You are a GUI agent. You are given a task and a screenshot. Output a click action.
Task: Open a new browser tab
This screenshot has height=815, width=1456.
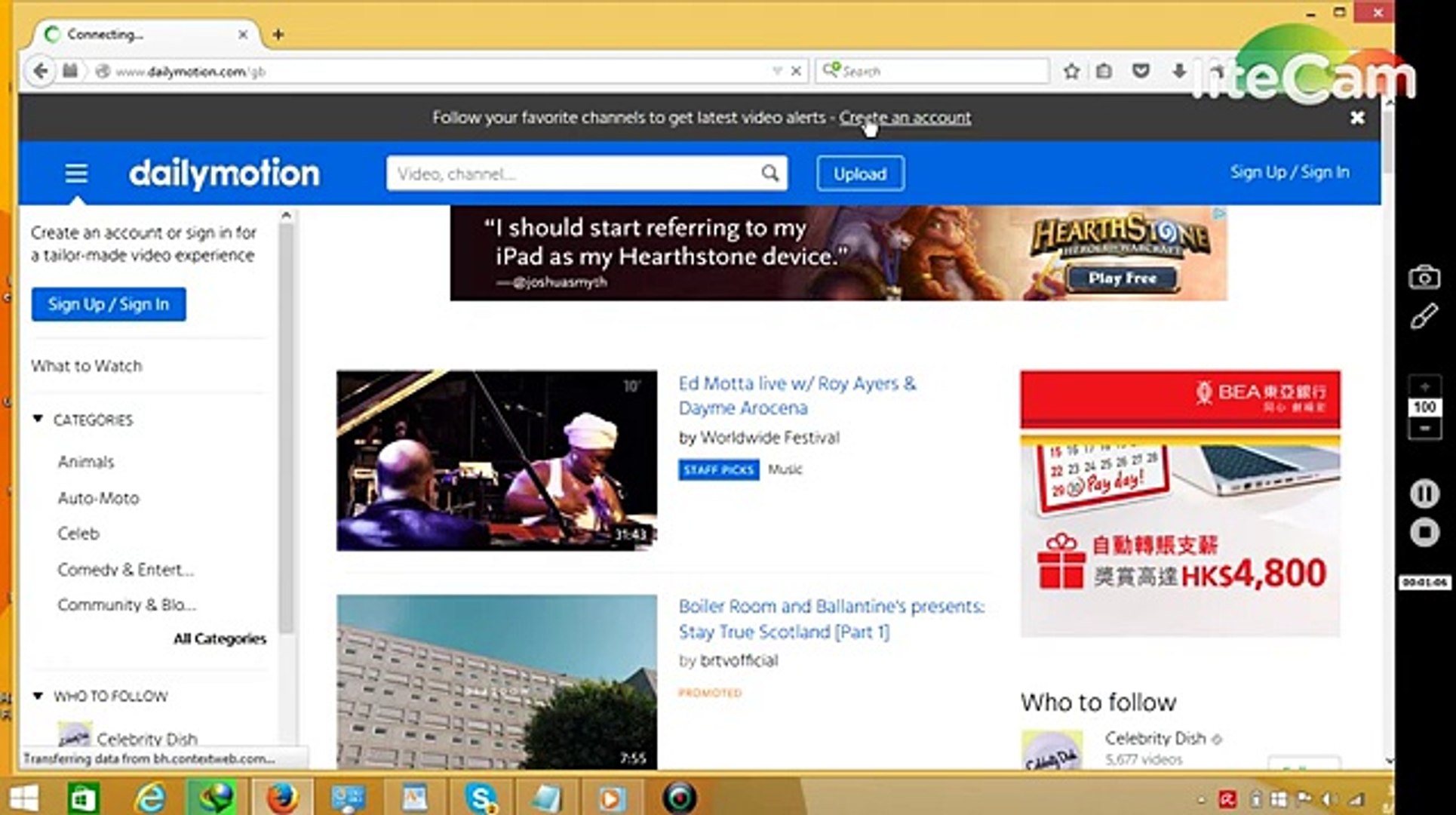coord(279,34)
